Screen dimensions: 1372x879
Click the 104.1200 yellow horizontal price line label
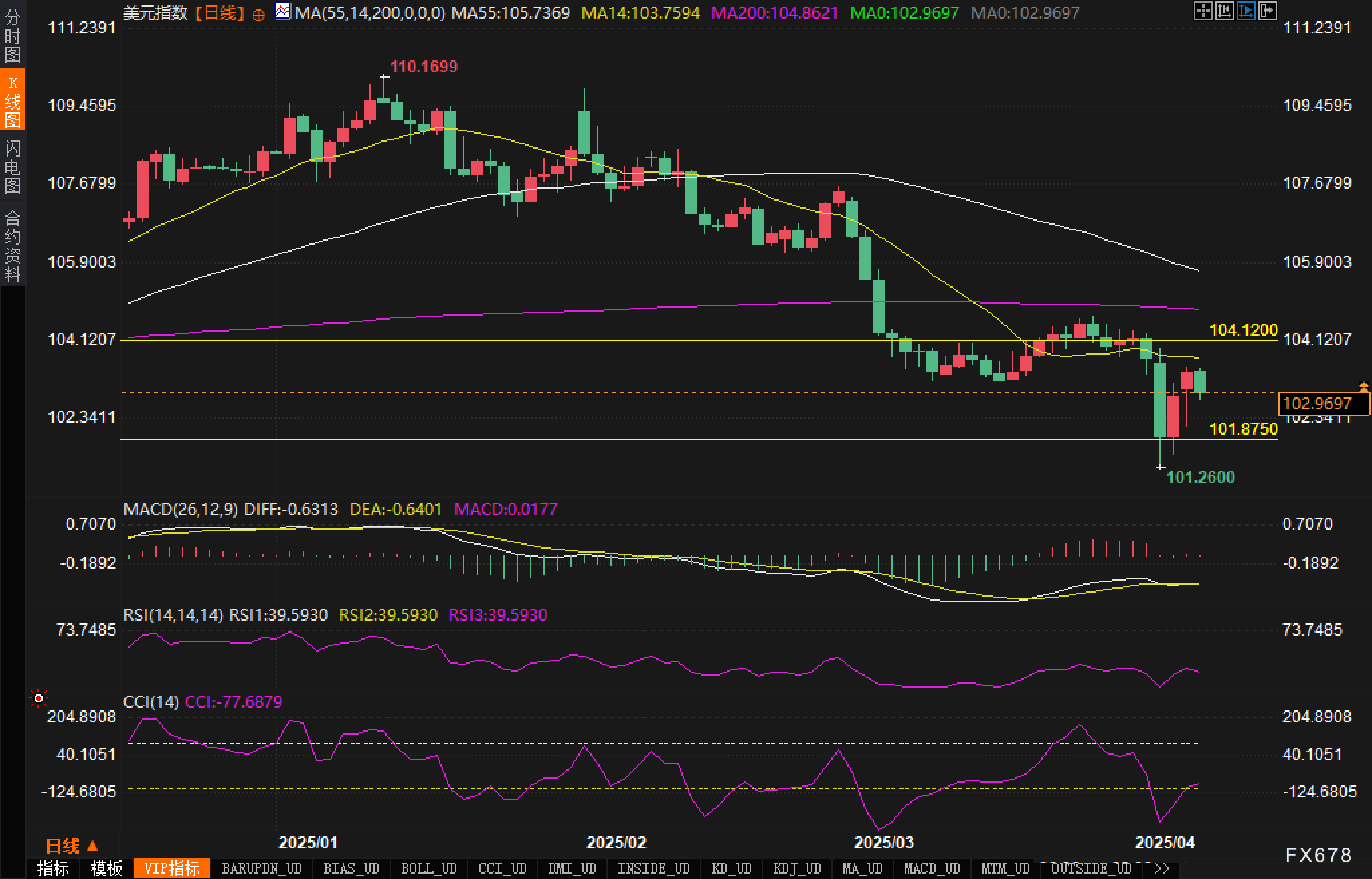(1243, 330)
